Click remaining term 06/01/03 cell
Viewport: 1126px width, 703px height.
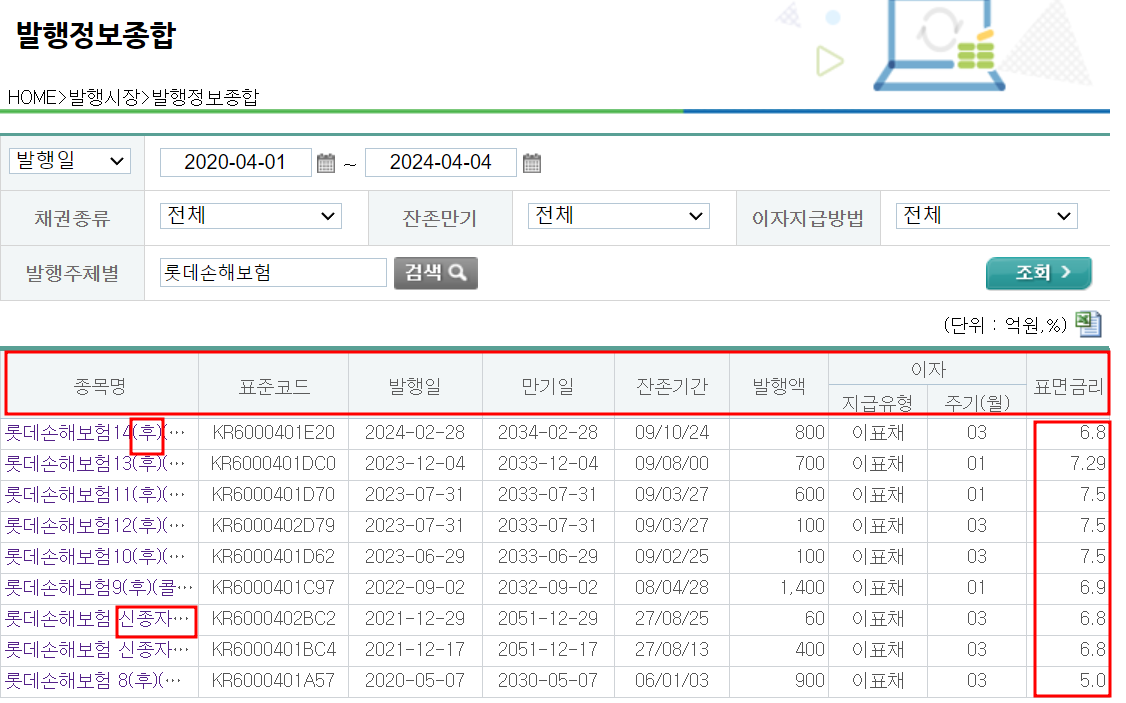(672, 681)
